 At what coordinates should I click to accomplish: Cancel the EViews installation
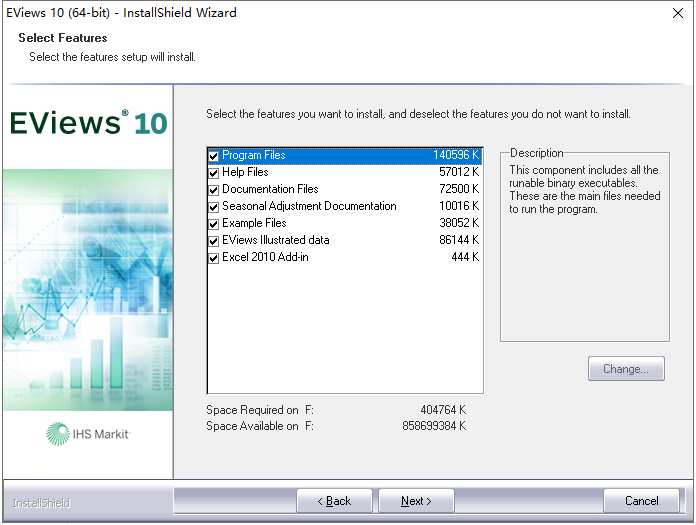[x=641, y=501]
